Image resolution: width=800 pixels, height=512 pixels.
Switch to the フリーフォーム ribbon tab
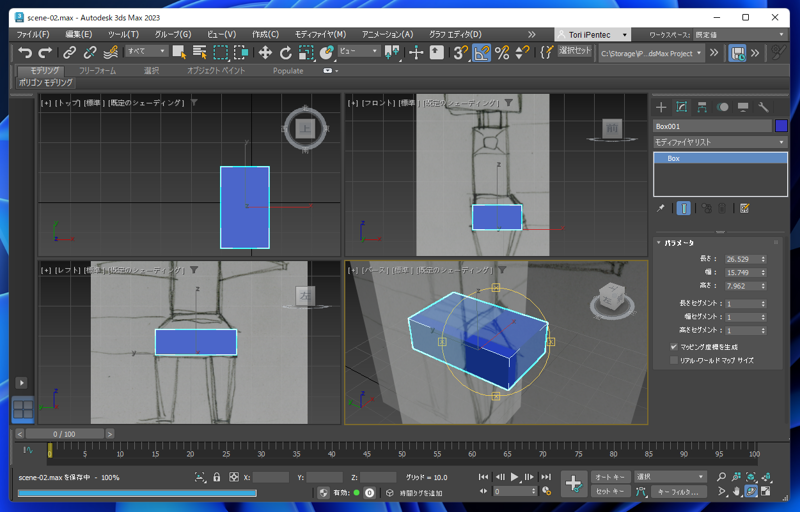(x=97, y=70)
